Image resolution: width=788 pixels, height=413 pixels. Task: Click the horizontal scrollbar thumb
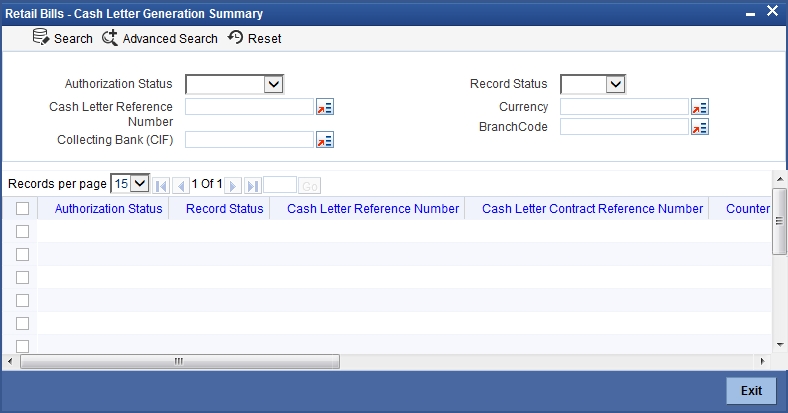tap(180, 361)
